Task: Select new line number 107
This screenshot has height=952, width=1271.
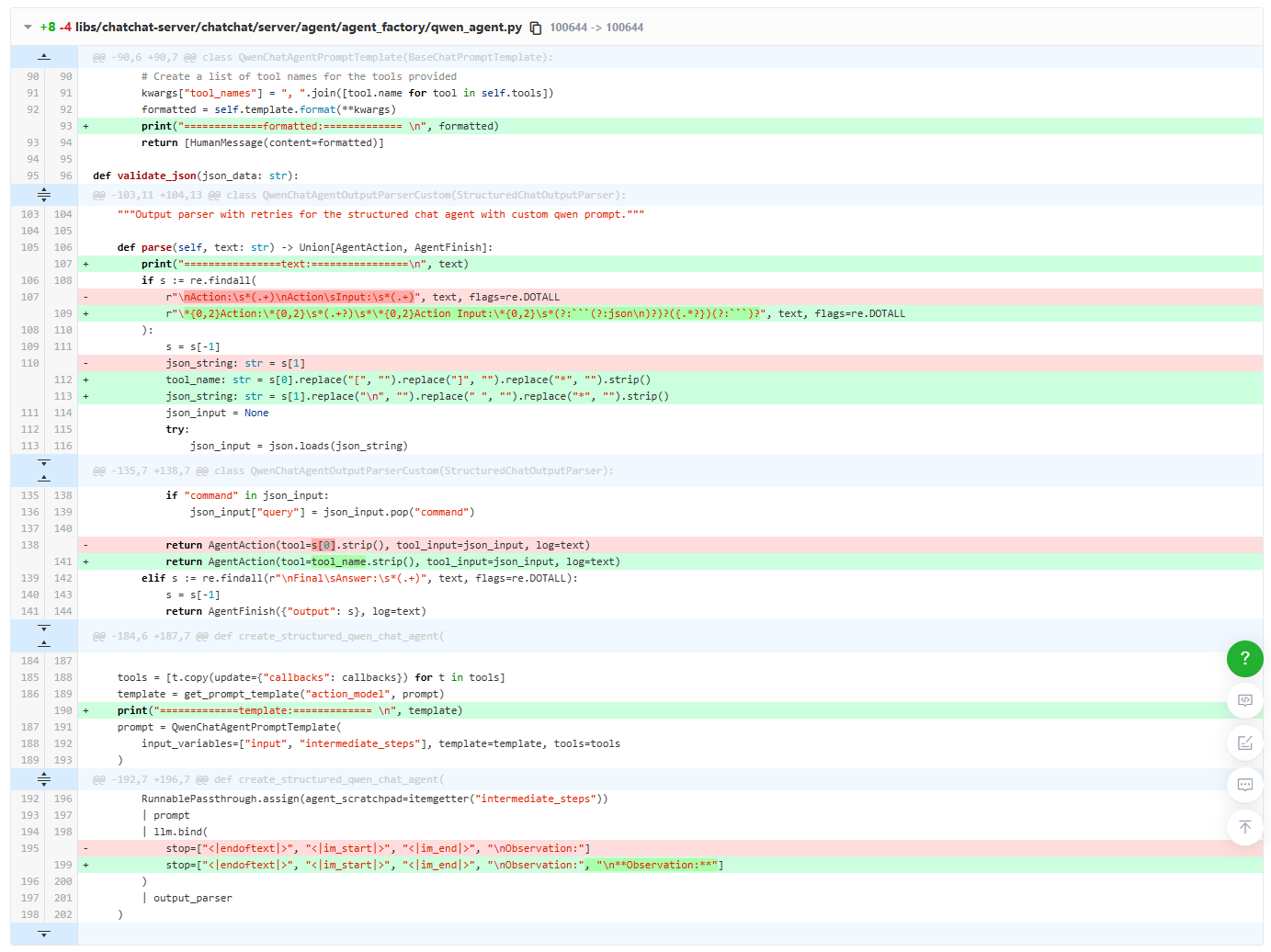Action: [62, 264]
